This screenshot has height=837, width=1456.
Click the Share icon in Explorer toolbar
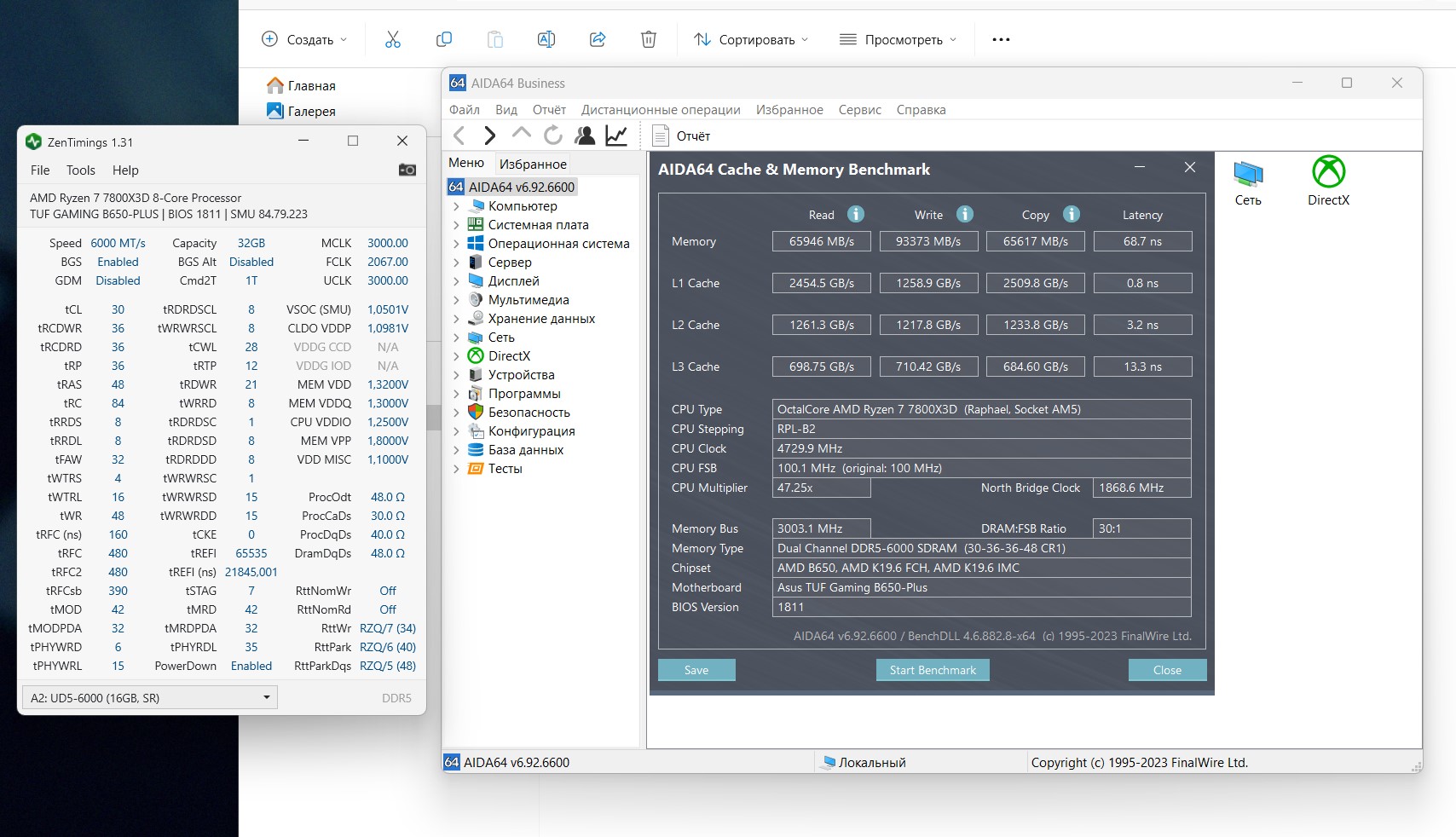pos(598,39)
